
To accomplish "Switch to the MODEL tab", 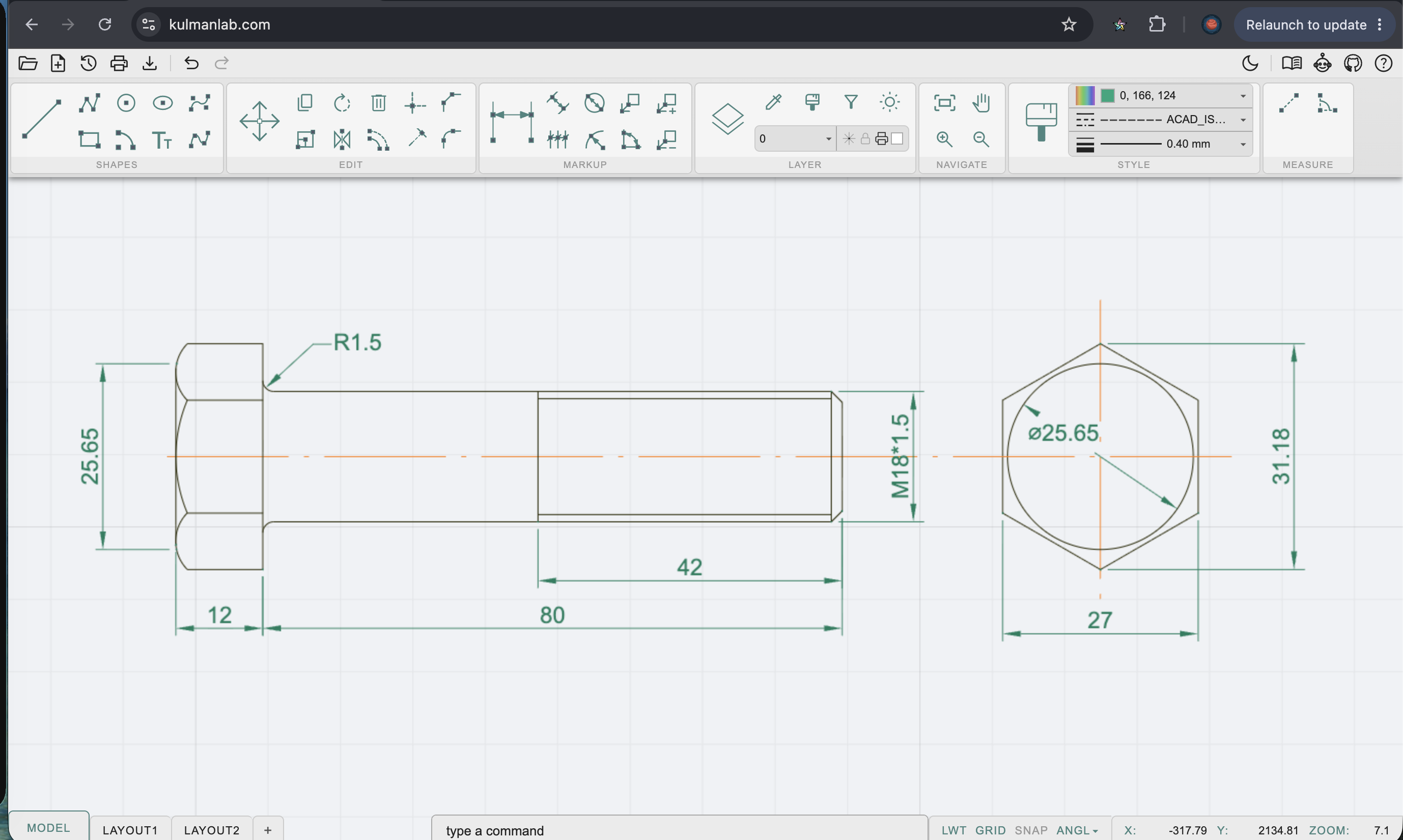I will (x=49, y=828).
